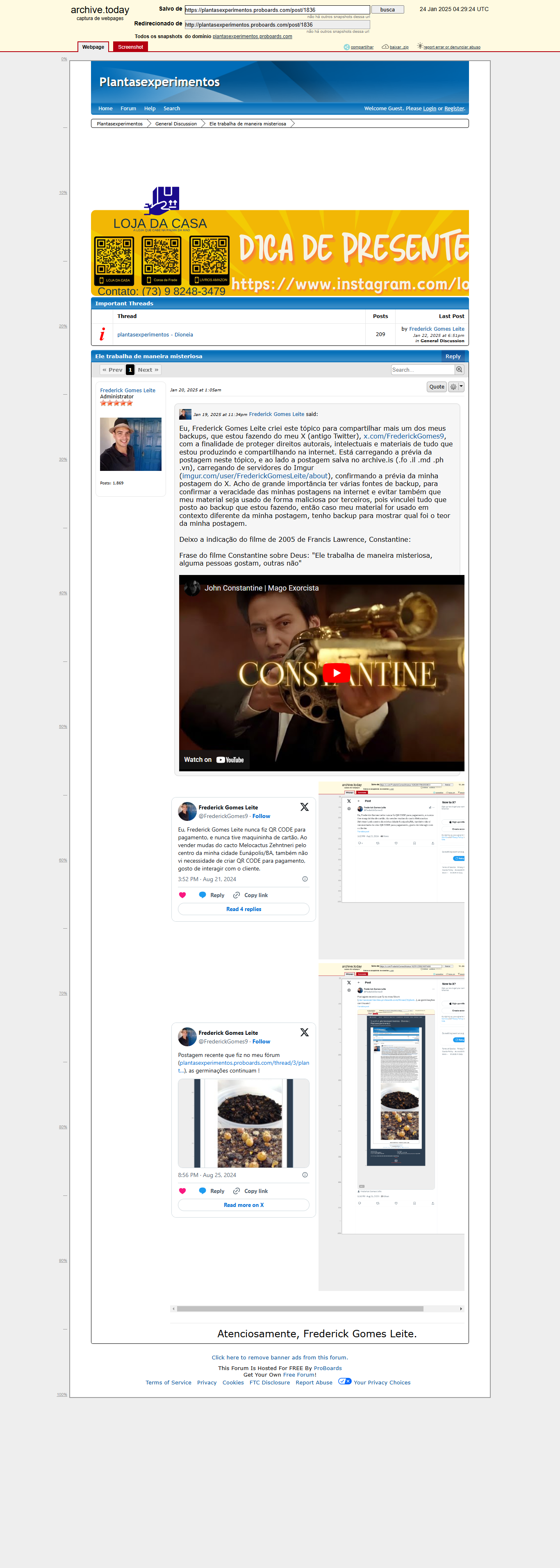Click x.com/FrederickGomes9 link in post

click(x=404, y=436)
